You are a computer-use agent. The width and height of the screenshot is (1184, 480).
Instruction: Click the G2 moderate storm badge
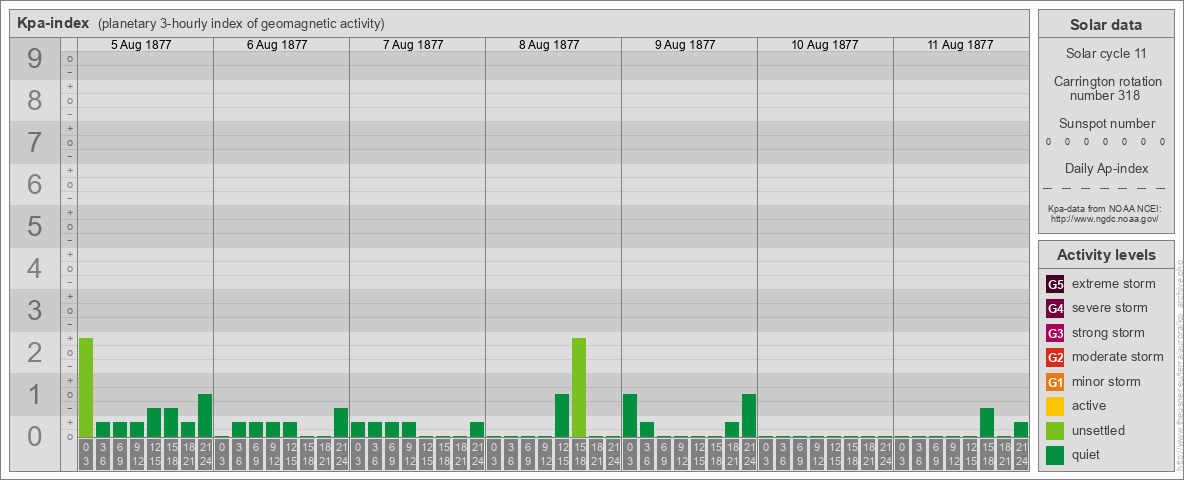[x=1055, y=358]
